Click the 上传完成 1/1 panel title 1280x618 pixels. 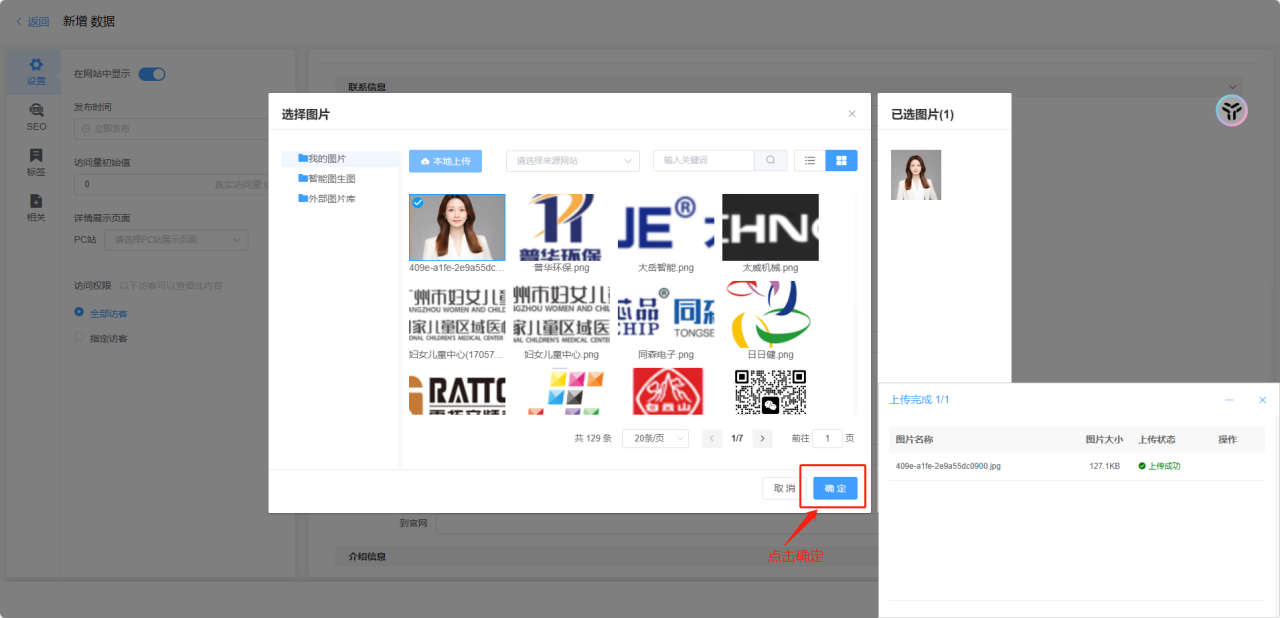point(919,400)
